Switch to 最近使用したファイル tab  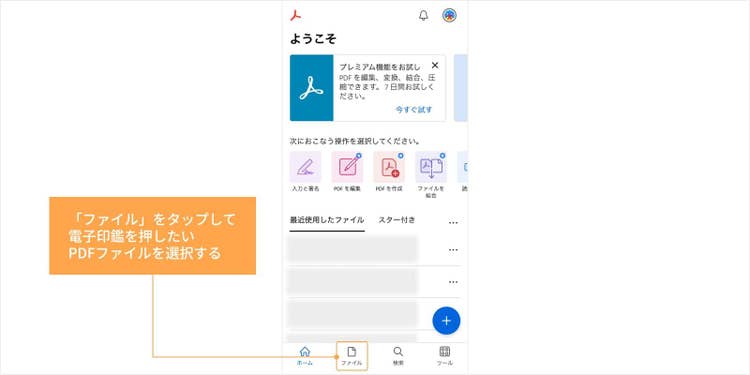click(x=327, y=221)
